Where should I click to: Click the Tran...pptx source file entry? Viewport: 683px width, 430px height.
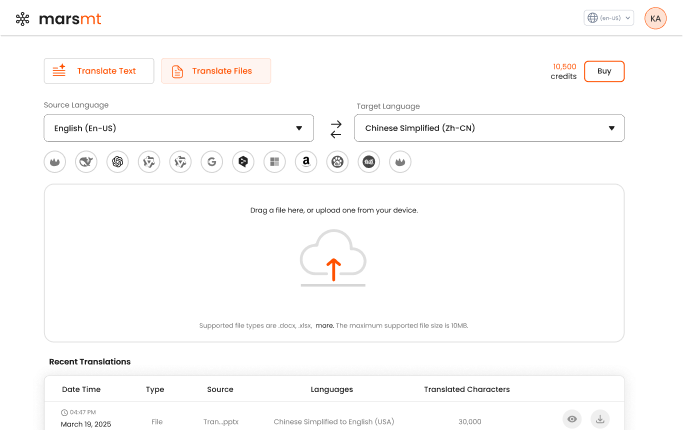(219, 422)
